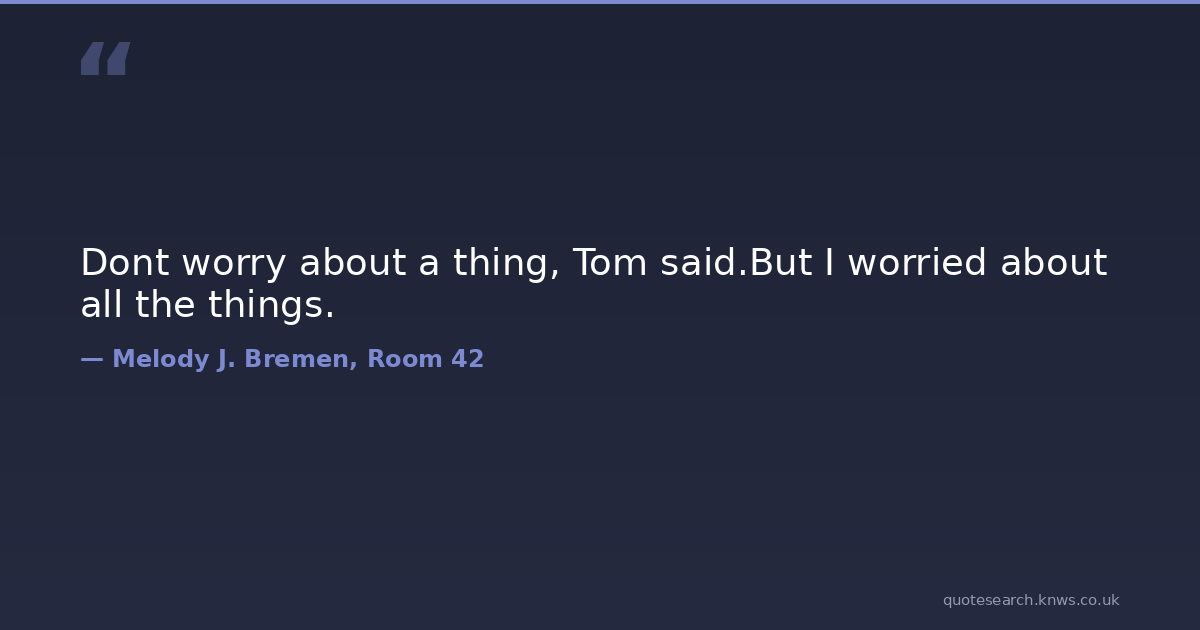The width and height of the screenshot is (1200, 630).
Task: Click the quotesearch.knws.co.uk link
Action: [x=1030, y=600]
